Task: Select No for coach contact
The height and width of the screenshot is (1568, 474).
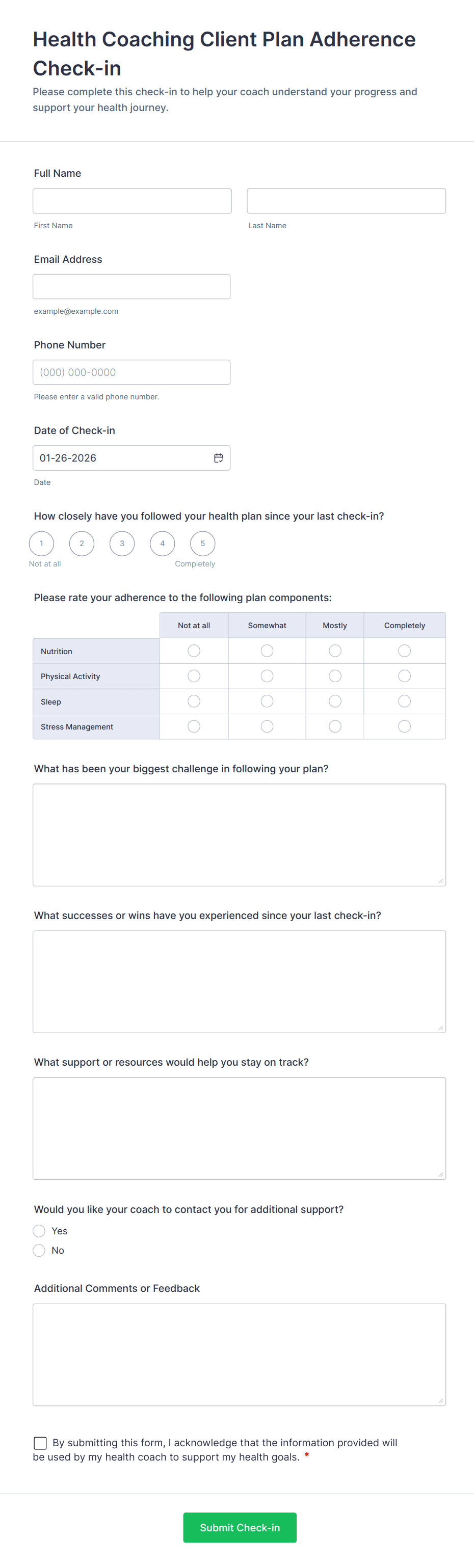Action: (x=39, y=1250)
